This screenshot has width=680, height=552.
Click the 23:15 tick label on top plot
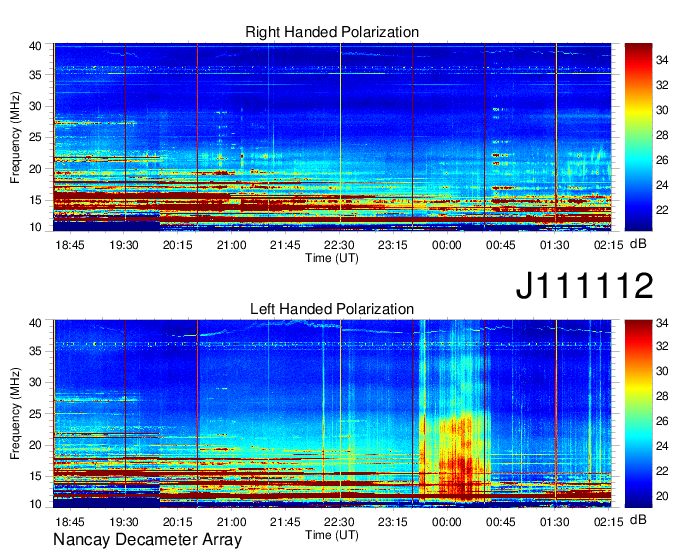point(393,245)
